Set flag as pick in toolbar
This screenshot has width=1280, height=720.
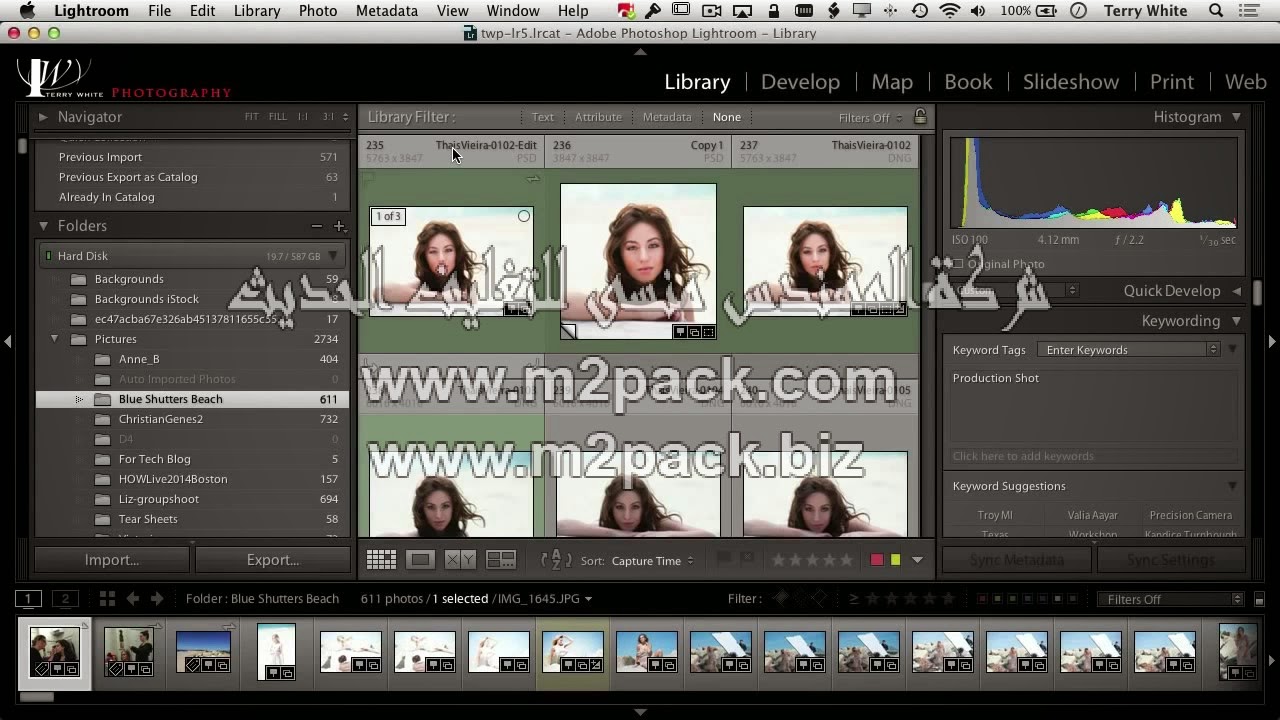[723, 560]
